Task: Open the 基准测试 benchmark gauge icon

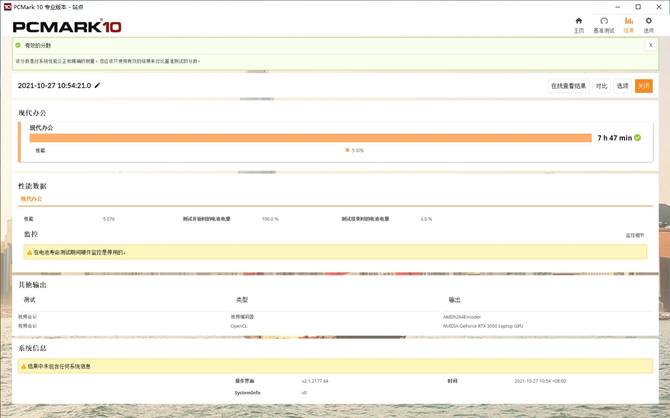Action: click(x=603, y=24)
